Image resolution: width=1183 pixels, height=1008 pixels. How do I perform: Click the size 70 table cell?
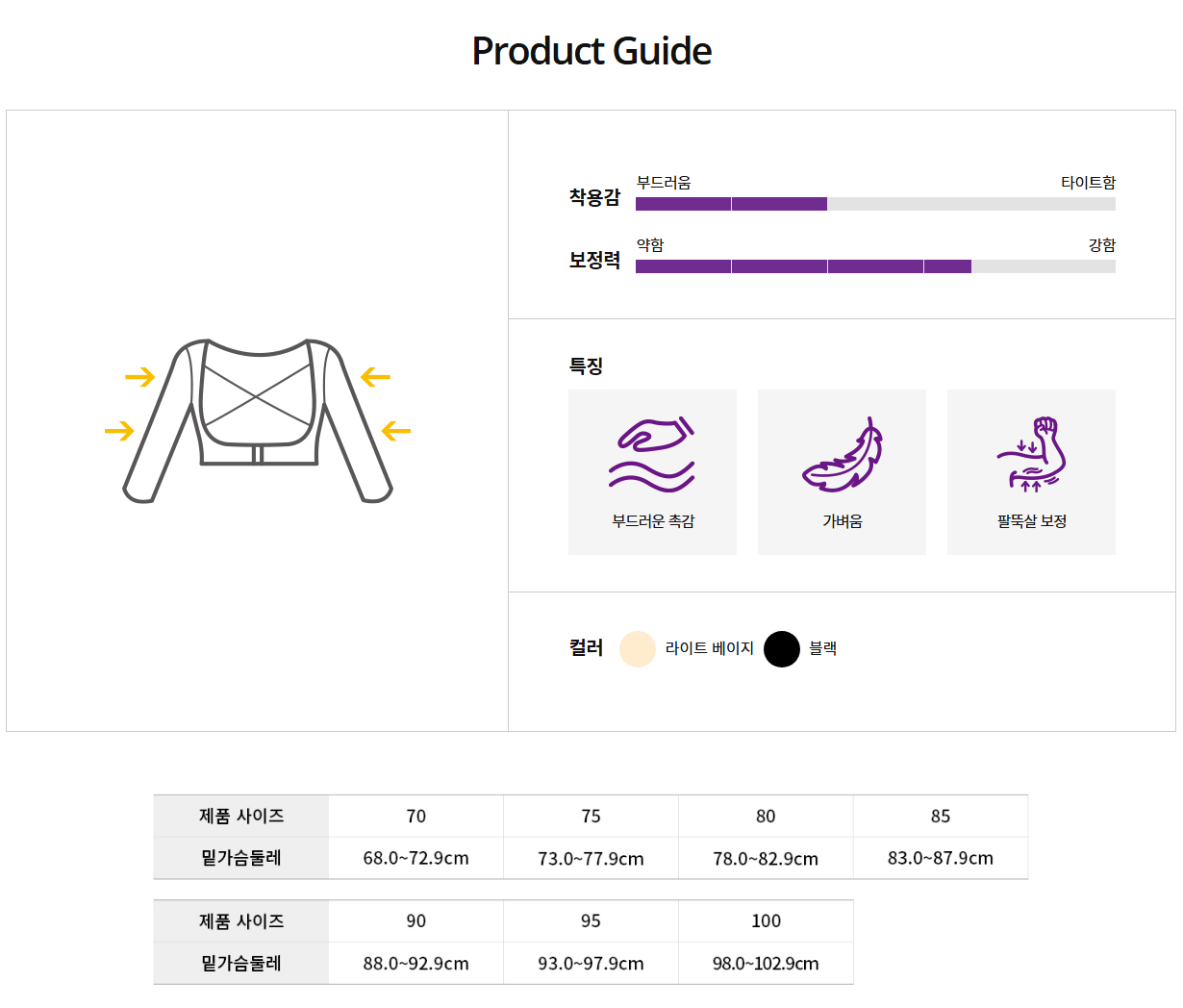coord(415,817)
